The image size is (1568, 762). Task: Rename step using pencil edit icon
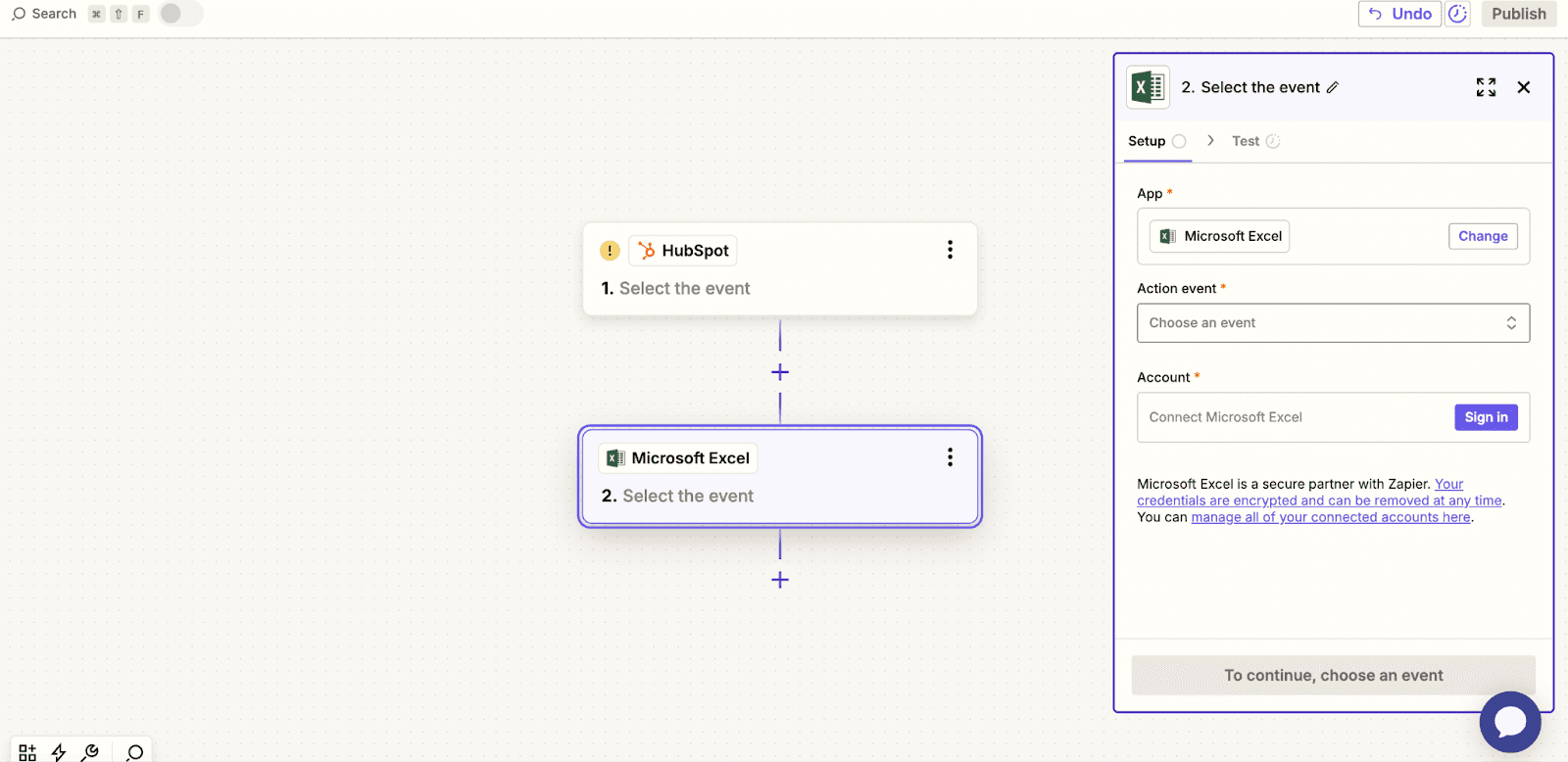click(1333, 87)
